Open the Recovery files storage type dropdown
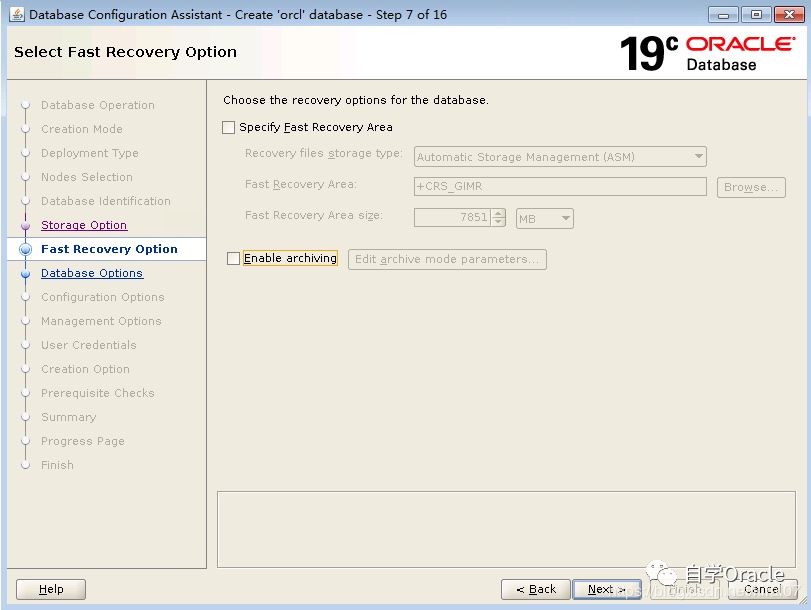This screenshot has height=610, width=811. [x=698, y=157]
